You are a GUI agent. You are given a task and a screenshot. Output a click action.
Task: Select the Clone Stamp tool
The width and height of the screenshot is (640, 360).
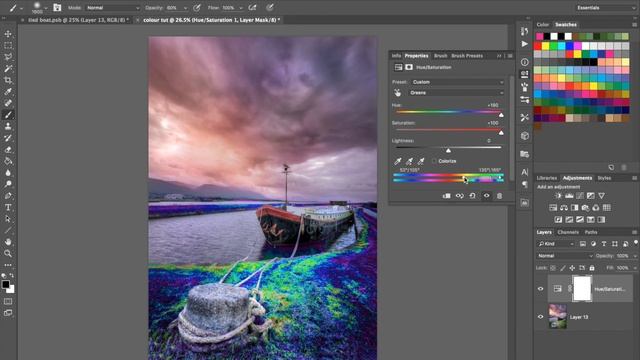pos(8,126)
